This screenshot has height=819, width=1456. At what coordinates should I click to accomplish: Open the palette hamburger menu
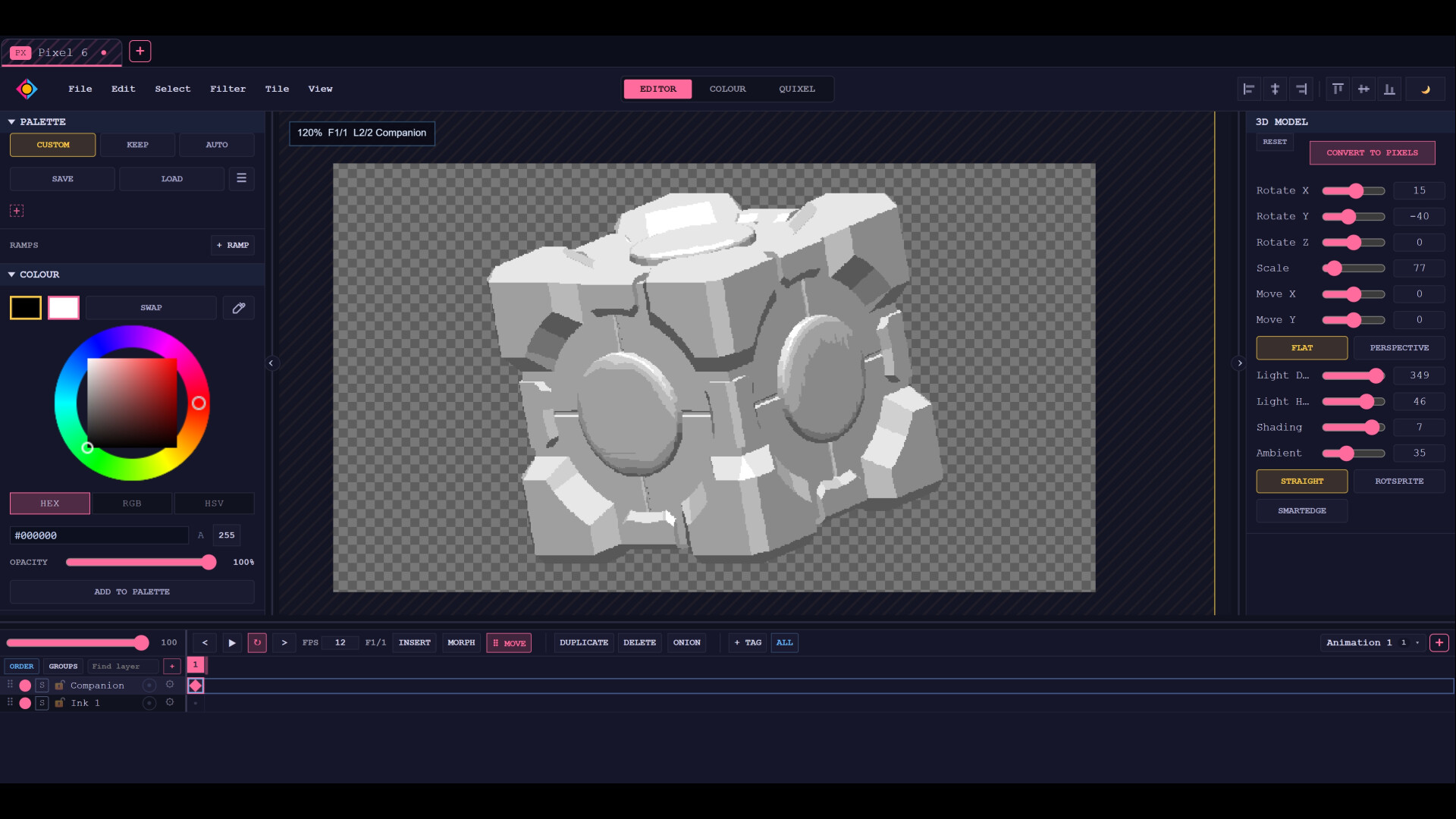pos(241,178)
